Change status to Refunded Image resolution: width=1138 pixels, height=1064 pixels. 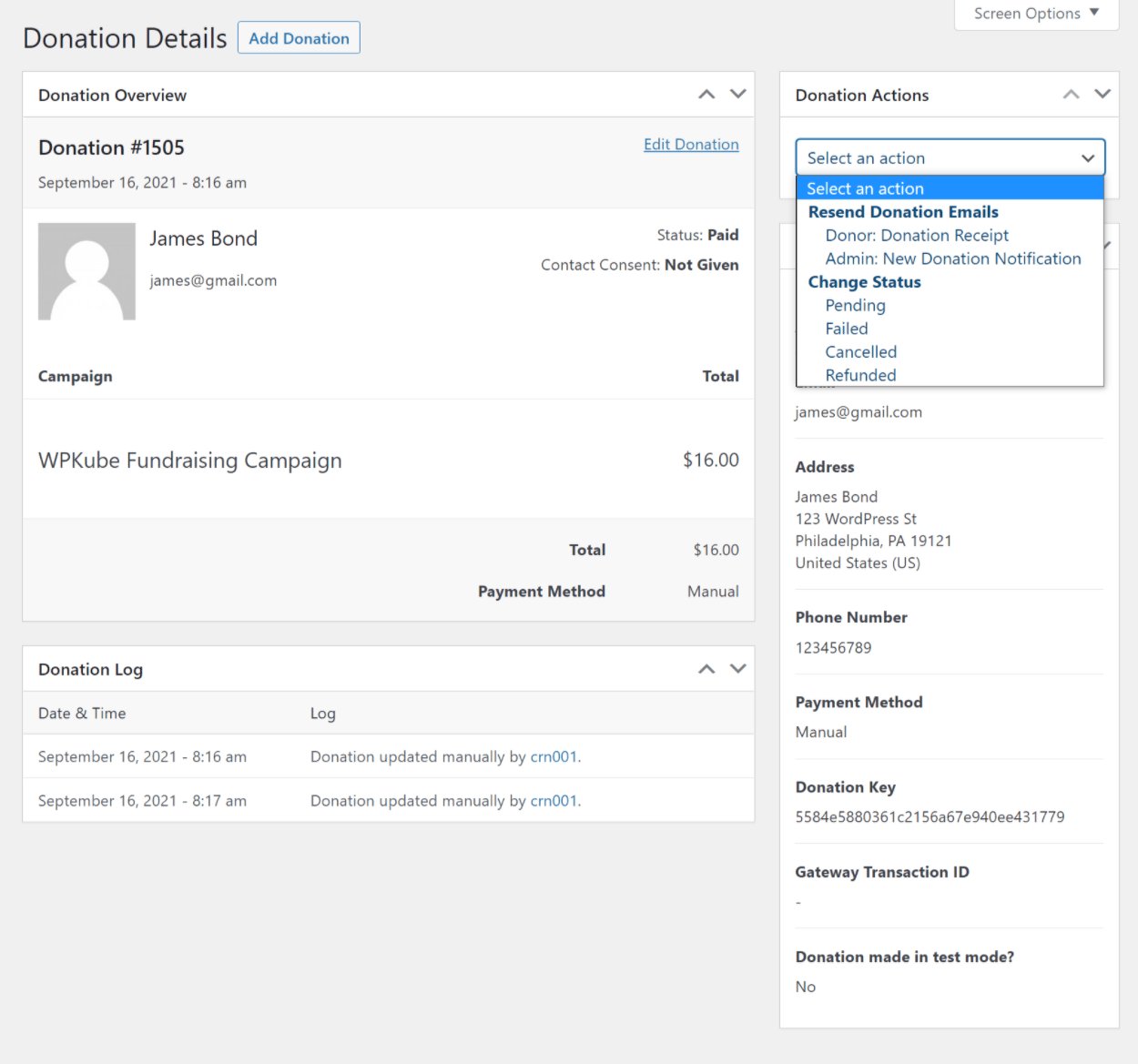[x=860, y=375]
